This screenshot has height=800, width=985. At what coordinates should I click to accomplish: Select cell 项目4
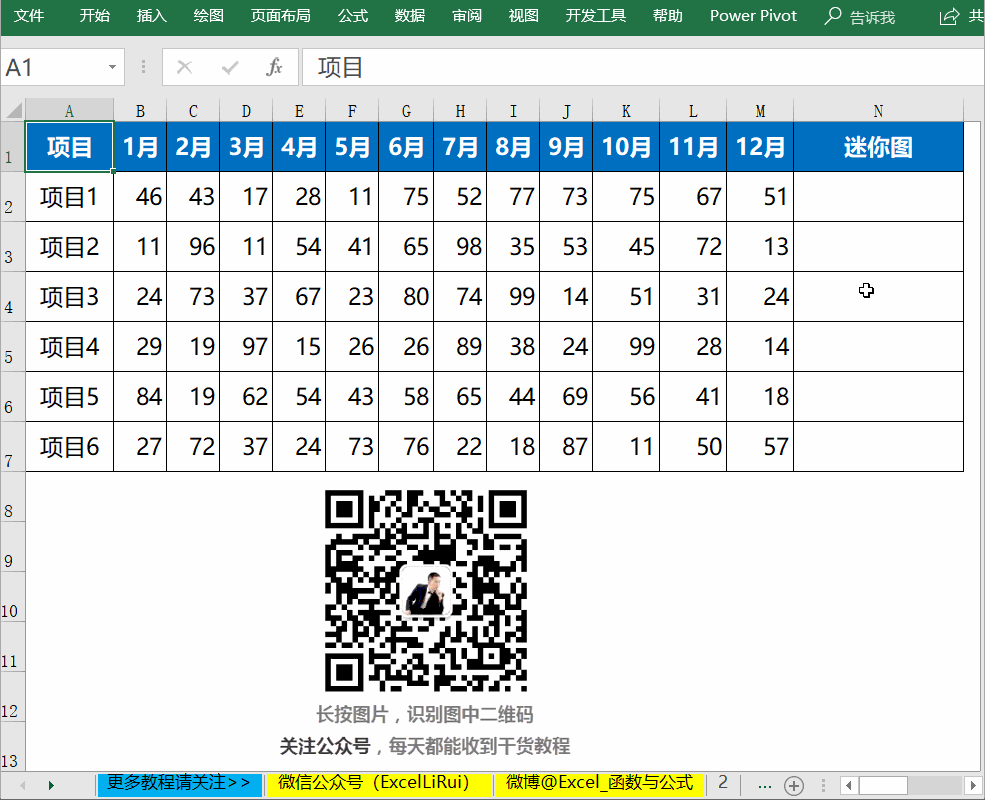[69, 347]
